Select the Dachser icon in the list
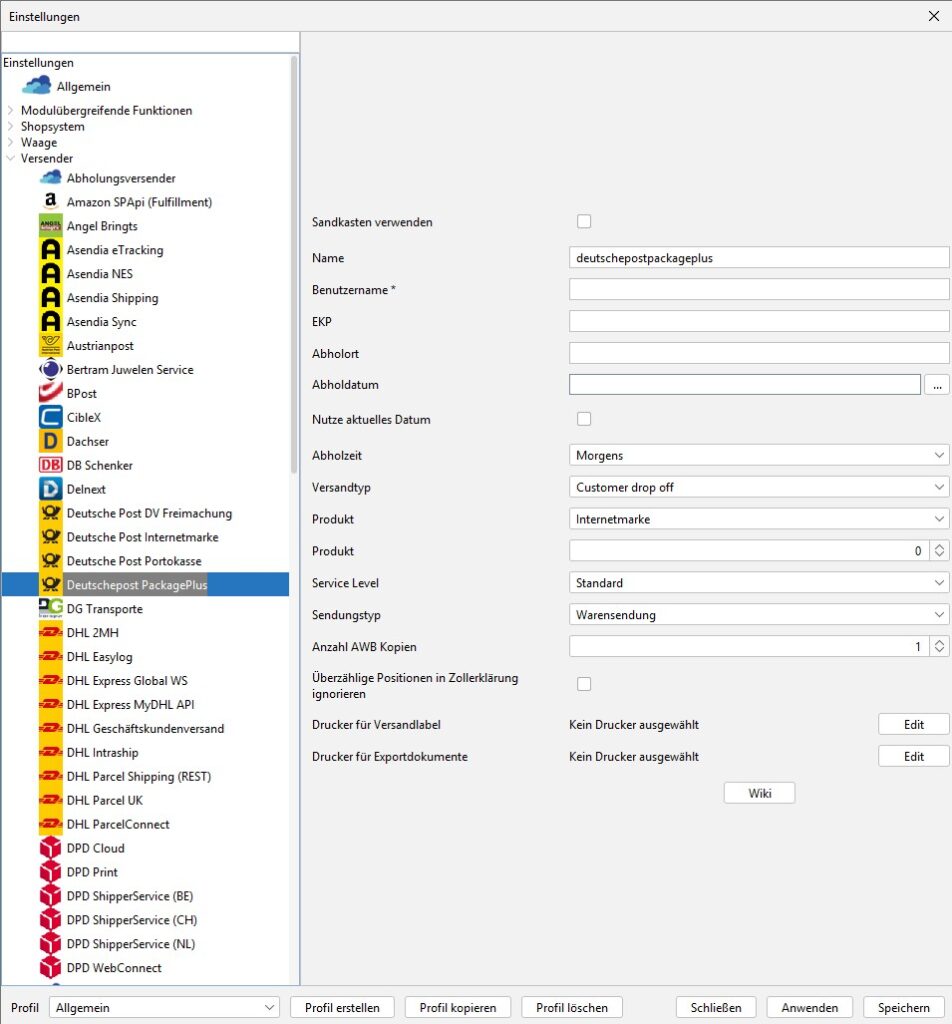Image resolution: width=952 pixels, height=1024 pixels. [x=51, y=441]
